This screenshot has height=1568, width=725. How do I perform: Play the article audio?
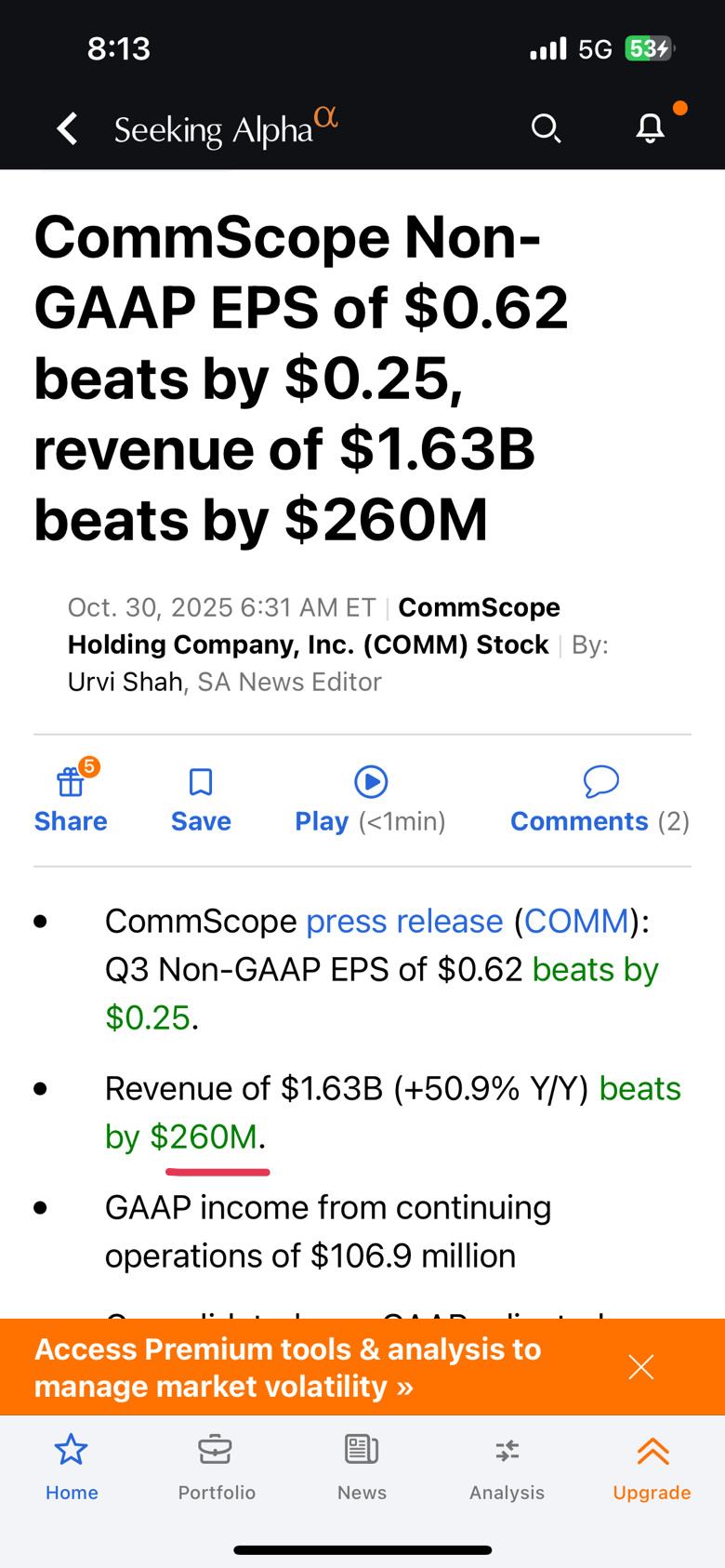[x=371, y=783]
